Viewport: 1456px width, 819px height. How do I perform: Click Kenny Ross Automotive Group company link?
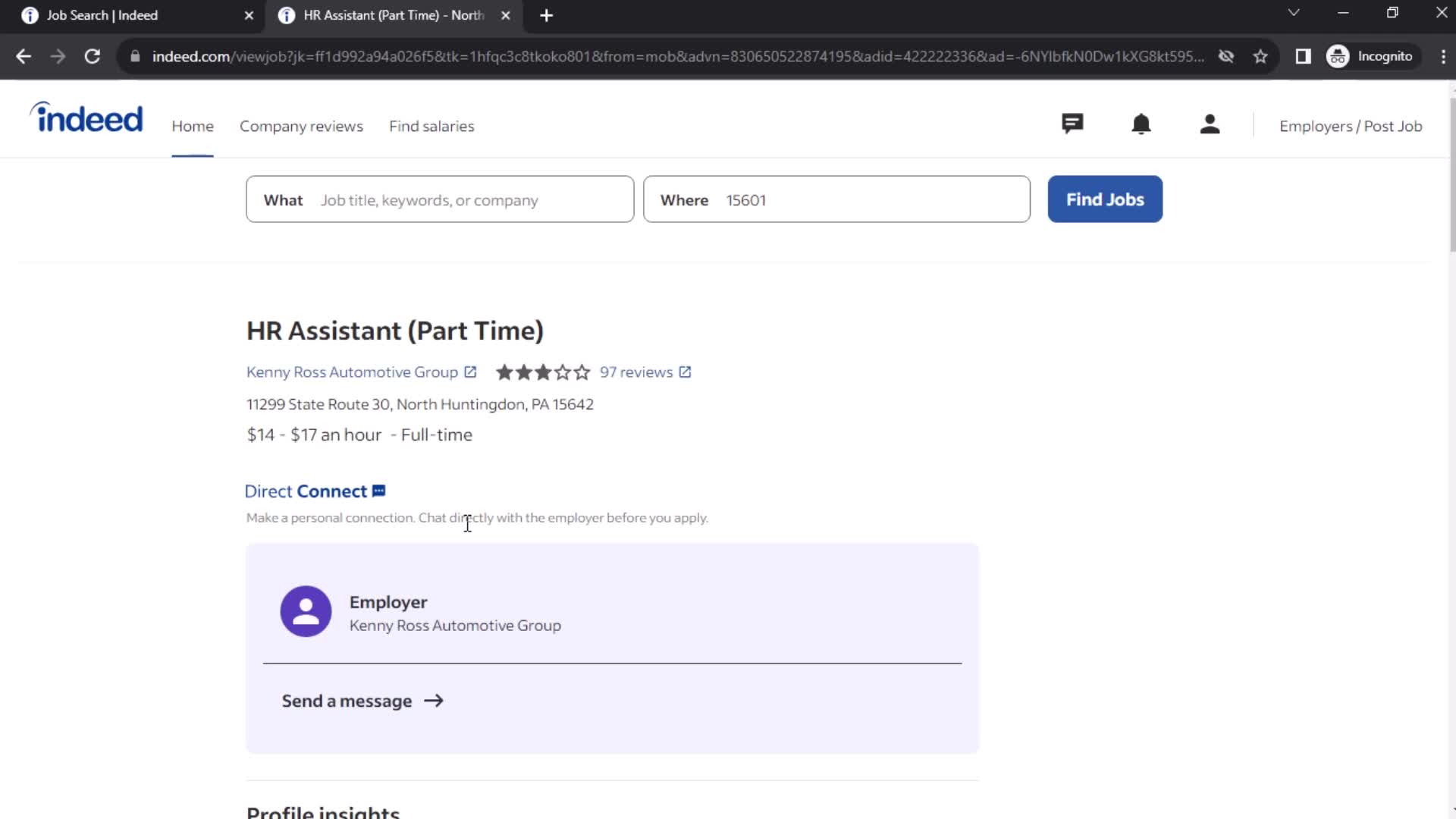point(352,372)
